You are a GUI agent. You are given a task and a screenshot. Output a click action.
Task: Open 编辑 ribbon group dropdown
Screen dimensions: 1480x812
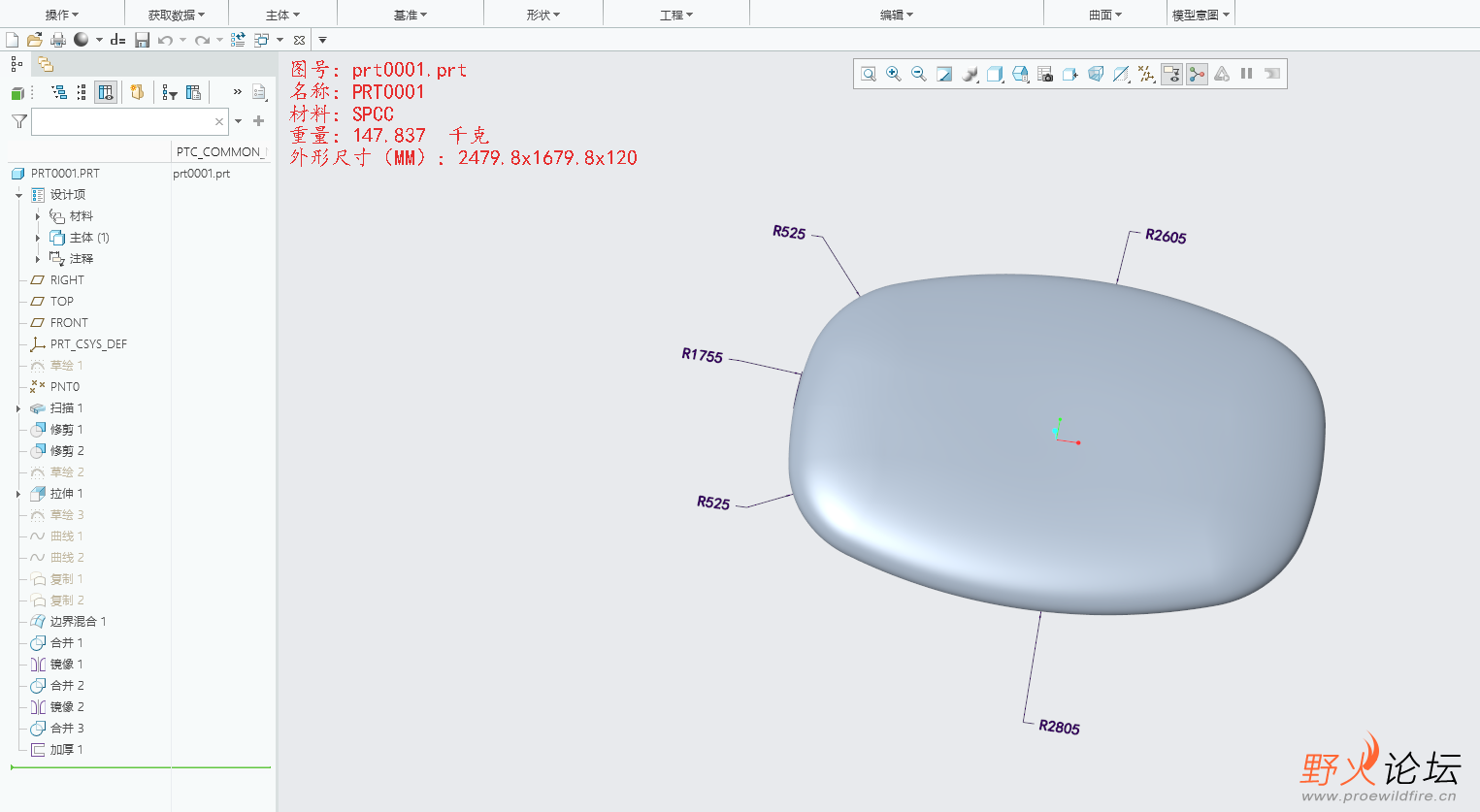[897, 15]
